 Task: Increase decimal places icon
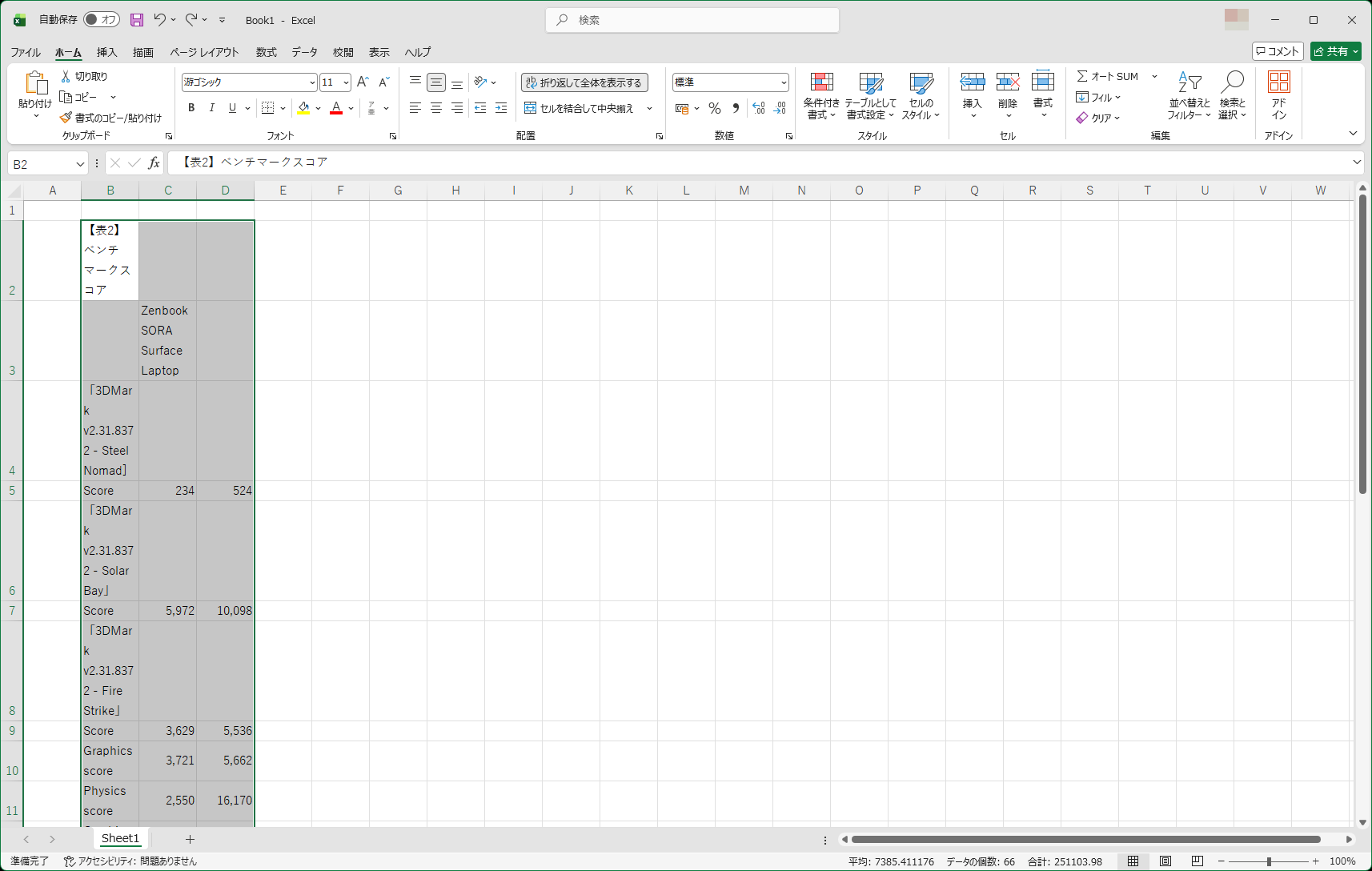point(759,108)
